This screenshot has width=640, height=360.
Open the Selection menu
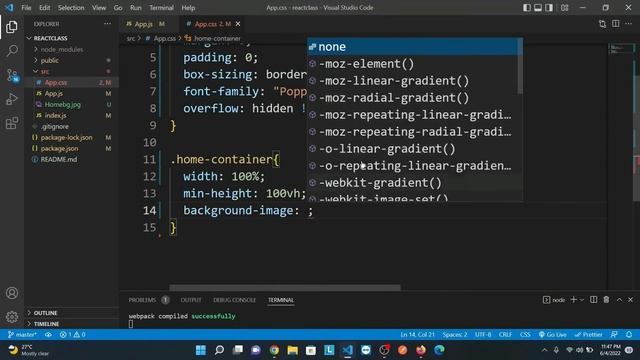71,7
